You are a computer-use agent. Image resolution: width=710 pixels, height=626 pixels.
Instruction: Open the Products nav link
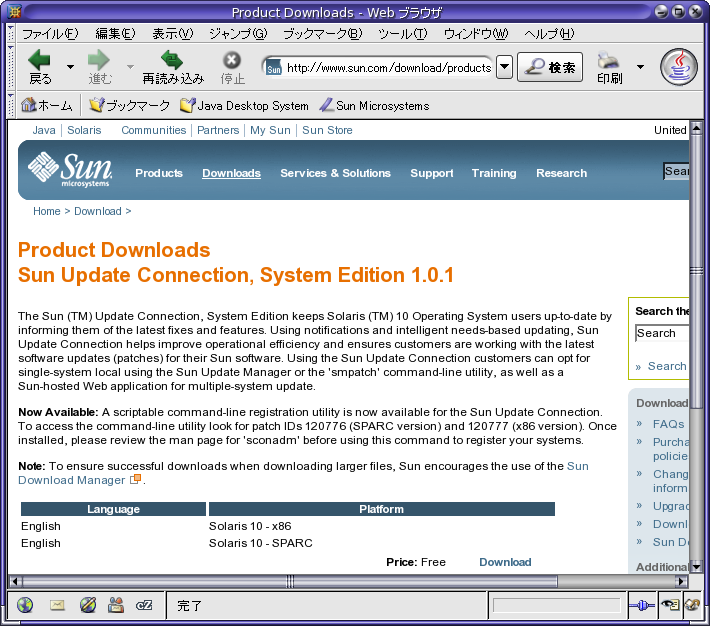tap(159, 173)
